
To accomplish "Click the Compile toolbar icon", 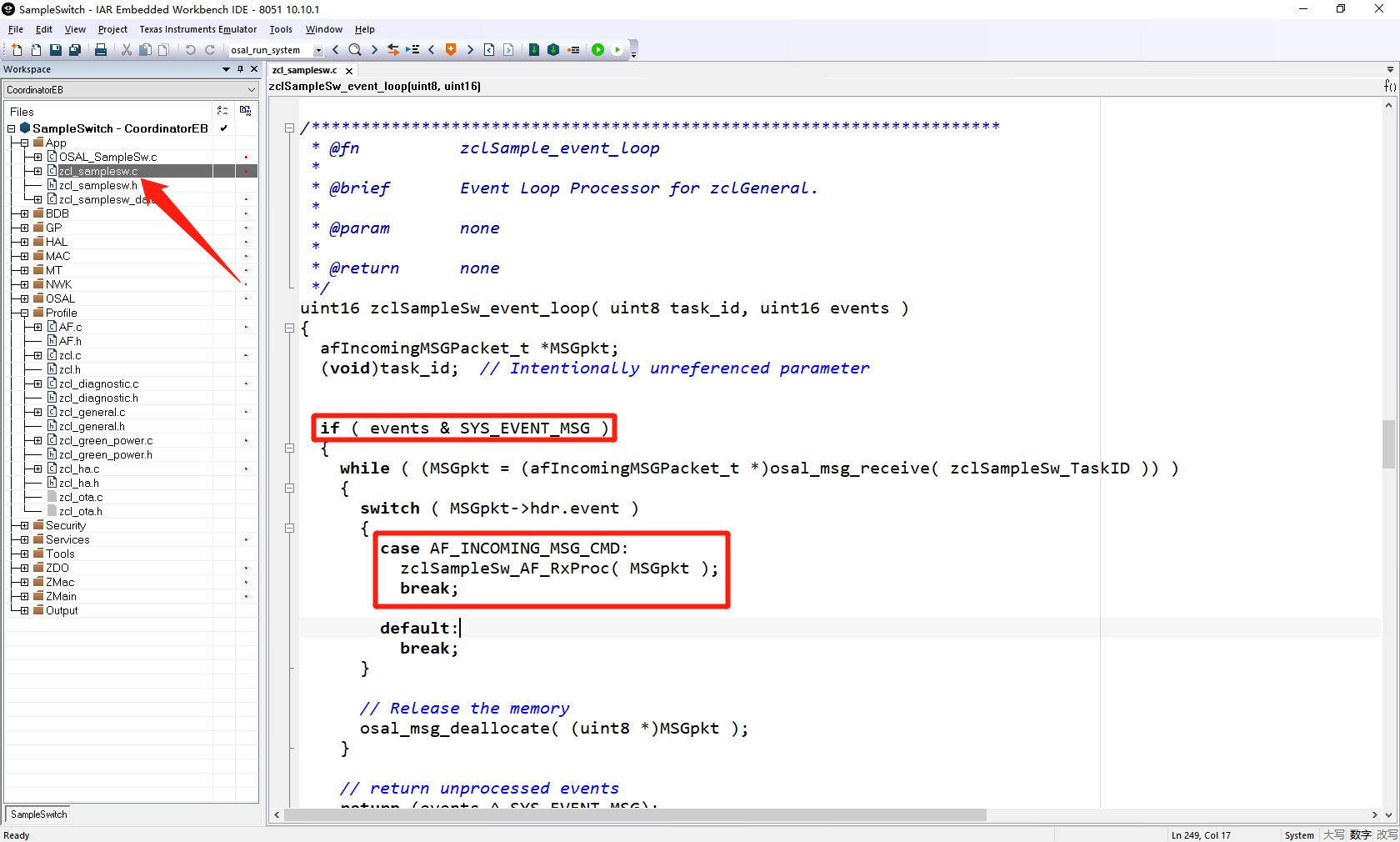I will coord(534,50).
